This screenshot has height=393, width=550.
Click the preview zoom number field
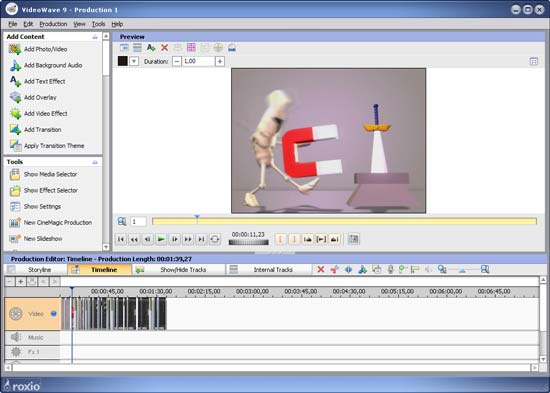coord(138,222)
